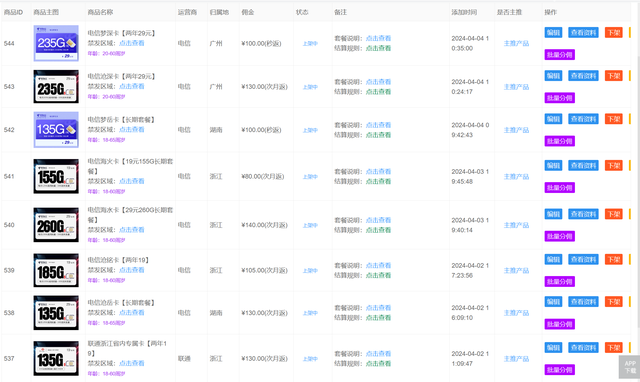Click 编辑 button for product 540
Screen dimensions: 640x382
(x=553, y=214)
